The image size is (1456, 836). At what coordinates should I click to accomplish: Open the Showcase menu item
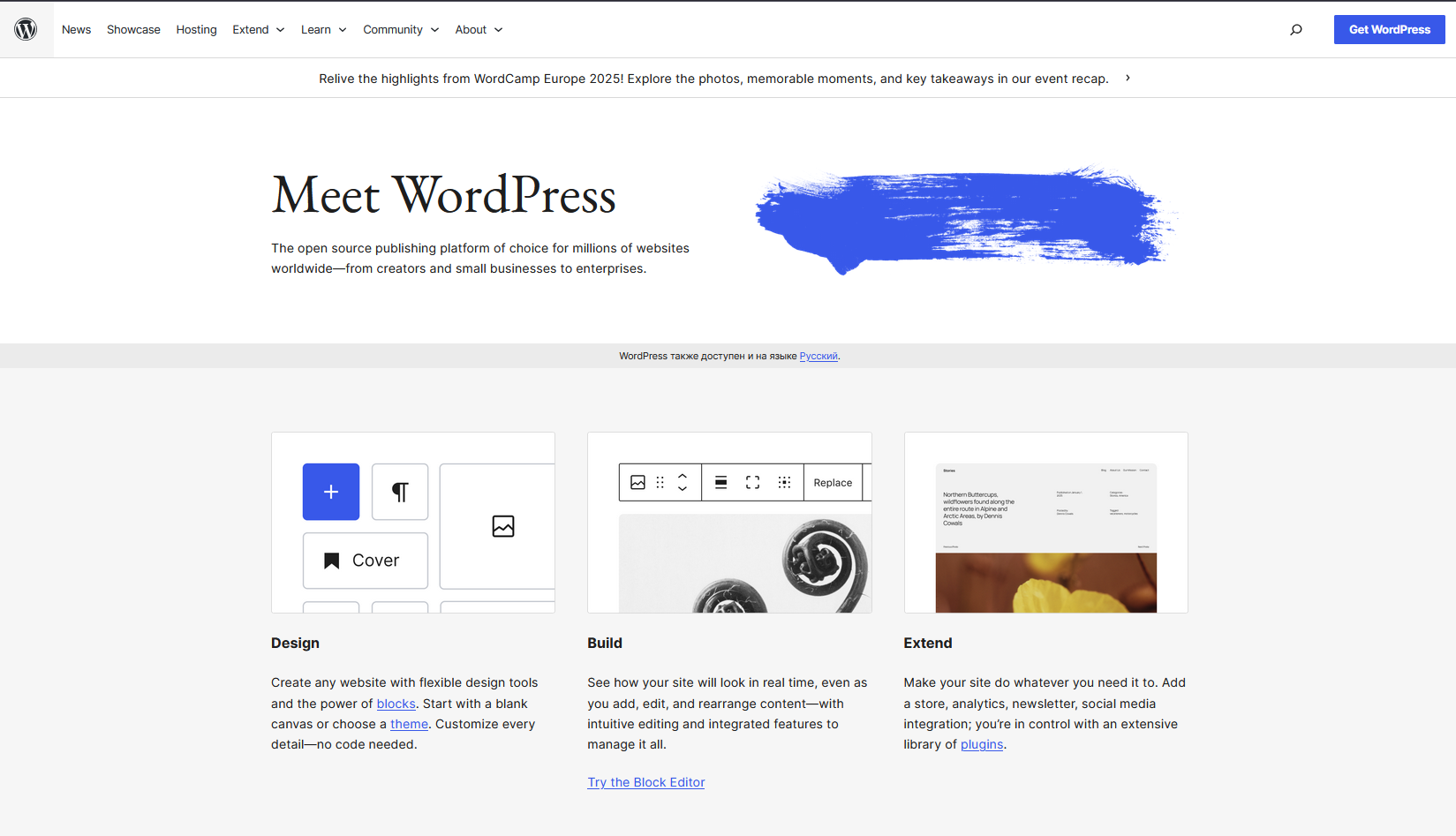(133, 30)
